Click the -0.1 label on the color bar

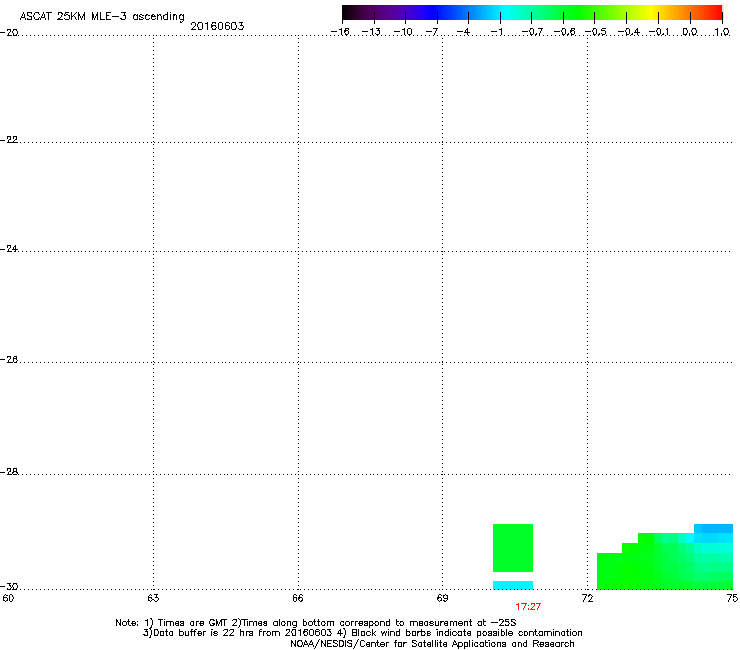tap(659, 32)
